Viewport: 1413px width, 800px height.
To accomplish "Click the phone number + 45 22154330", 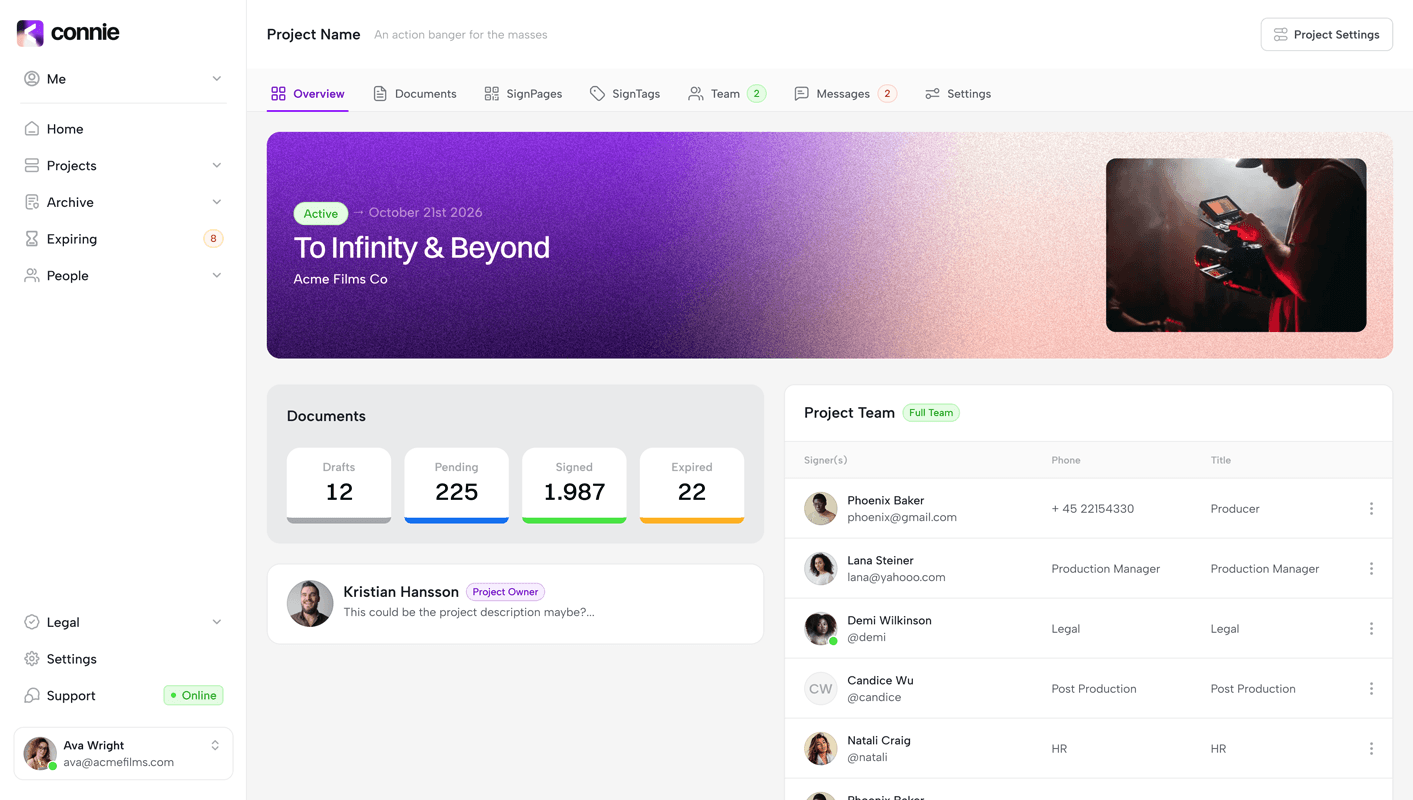I will 1092,509.
